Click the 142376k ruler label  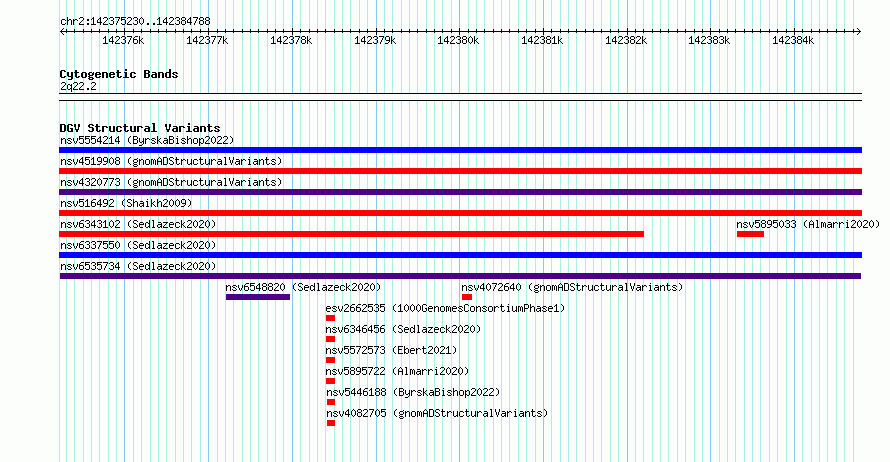click(123, 40)
